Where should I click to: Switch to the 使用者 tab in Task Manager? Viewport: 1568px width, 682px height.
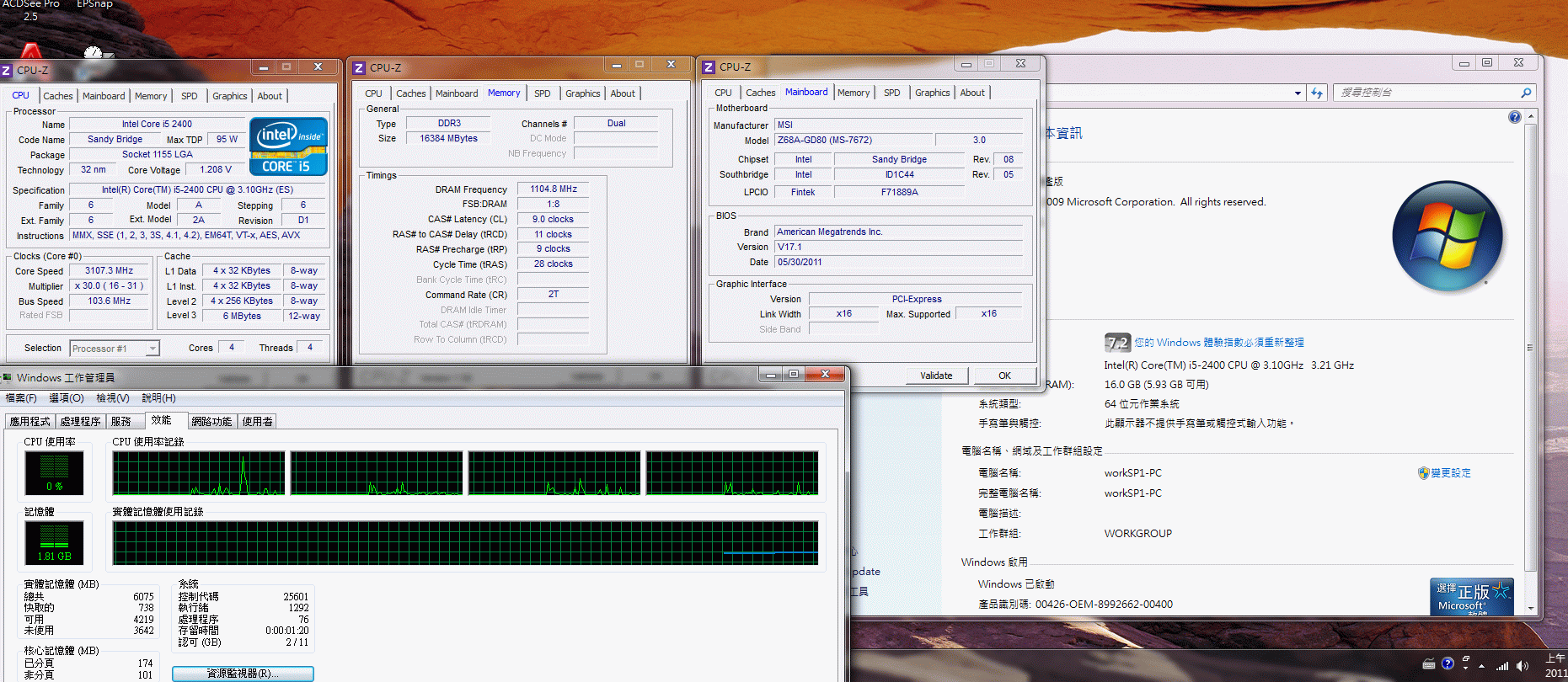(x=258, y=422)
